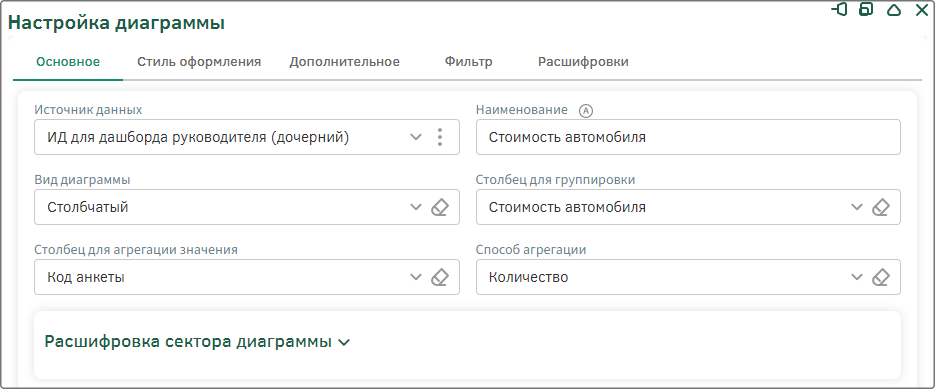Image resolution: width=935 pixels, height=389 pixels.
Task: Open the Столбец для агрегации значения dropdown
Action: point(416,277)
